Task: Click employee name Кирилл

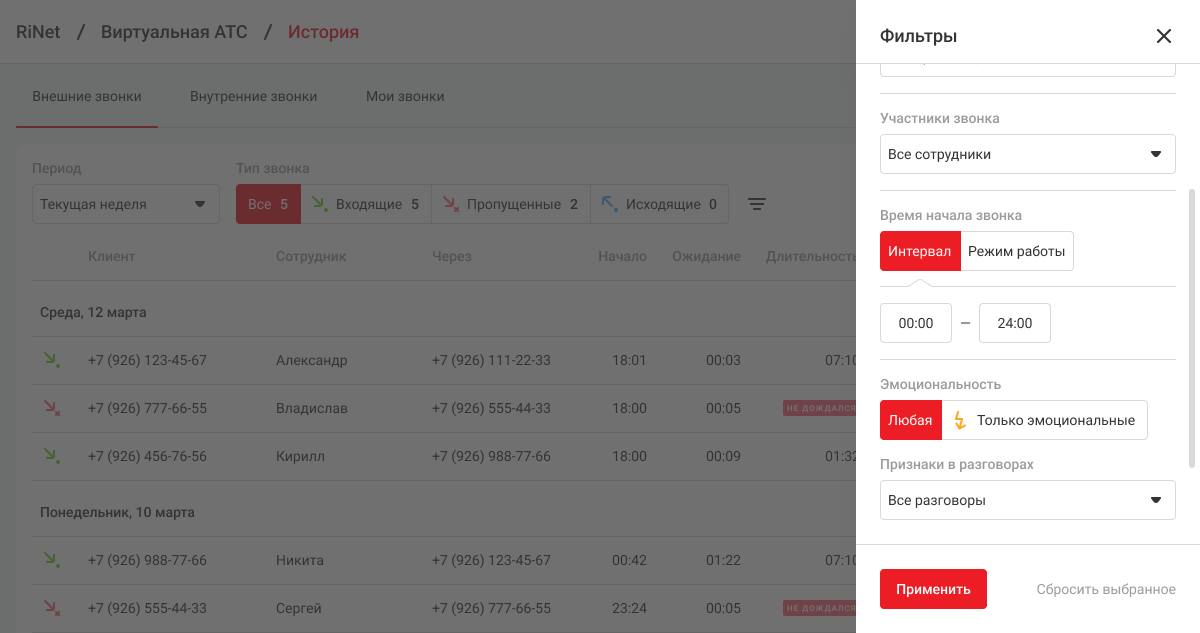Action: pyautogui.click(x=300, y=456)
